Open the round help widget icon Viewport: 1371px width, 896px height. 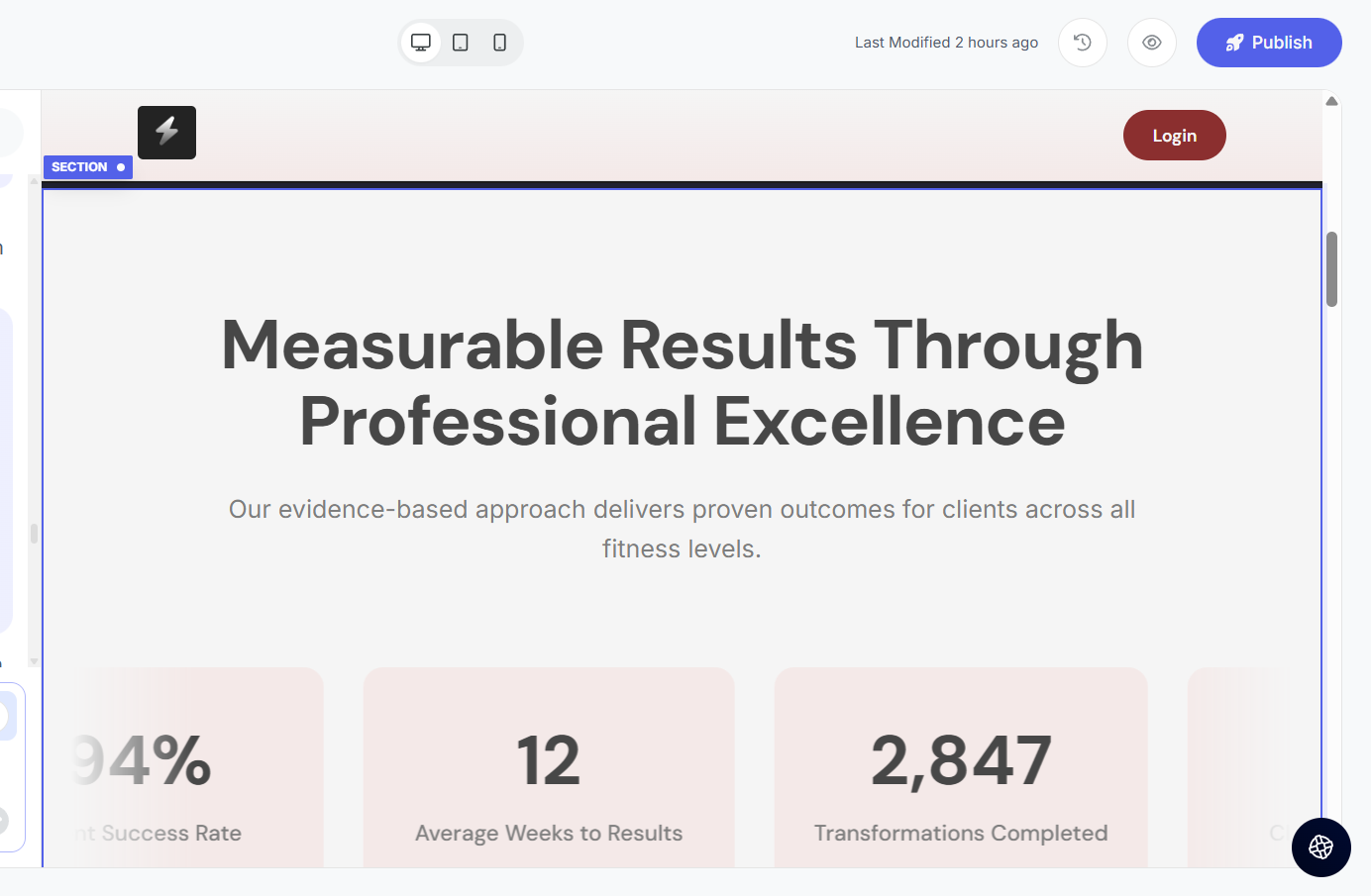coord(1320,846)
